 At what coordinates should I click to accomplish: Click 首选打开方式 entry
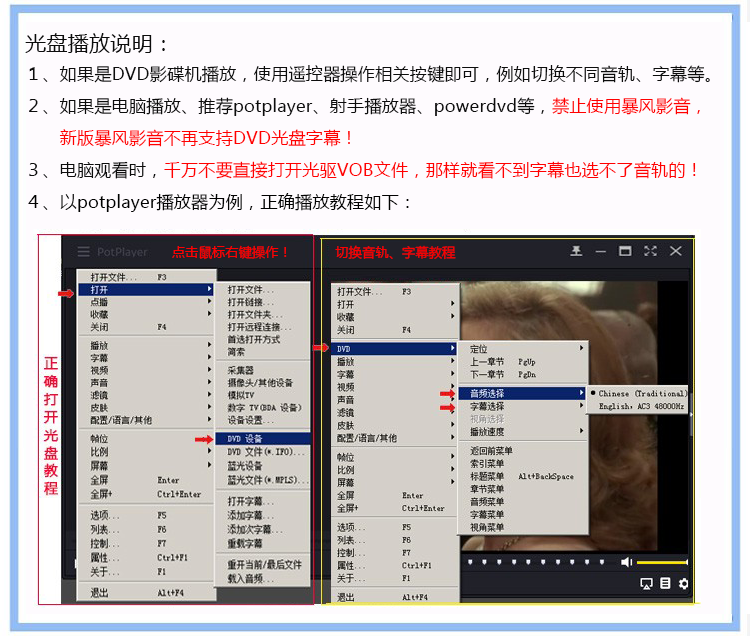tap(263, 340)
